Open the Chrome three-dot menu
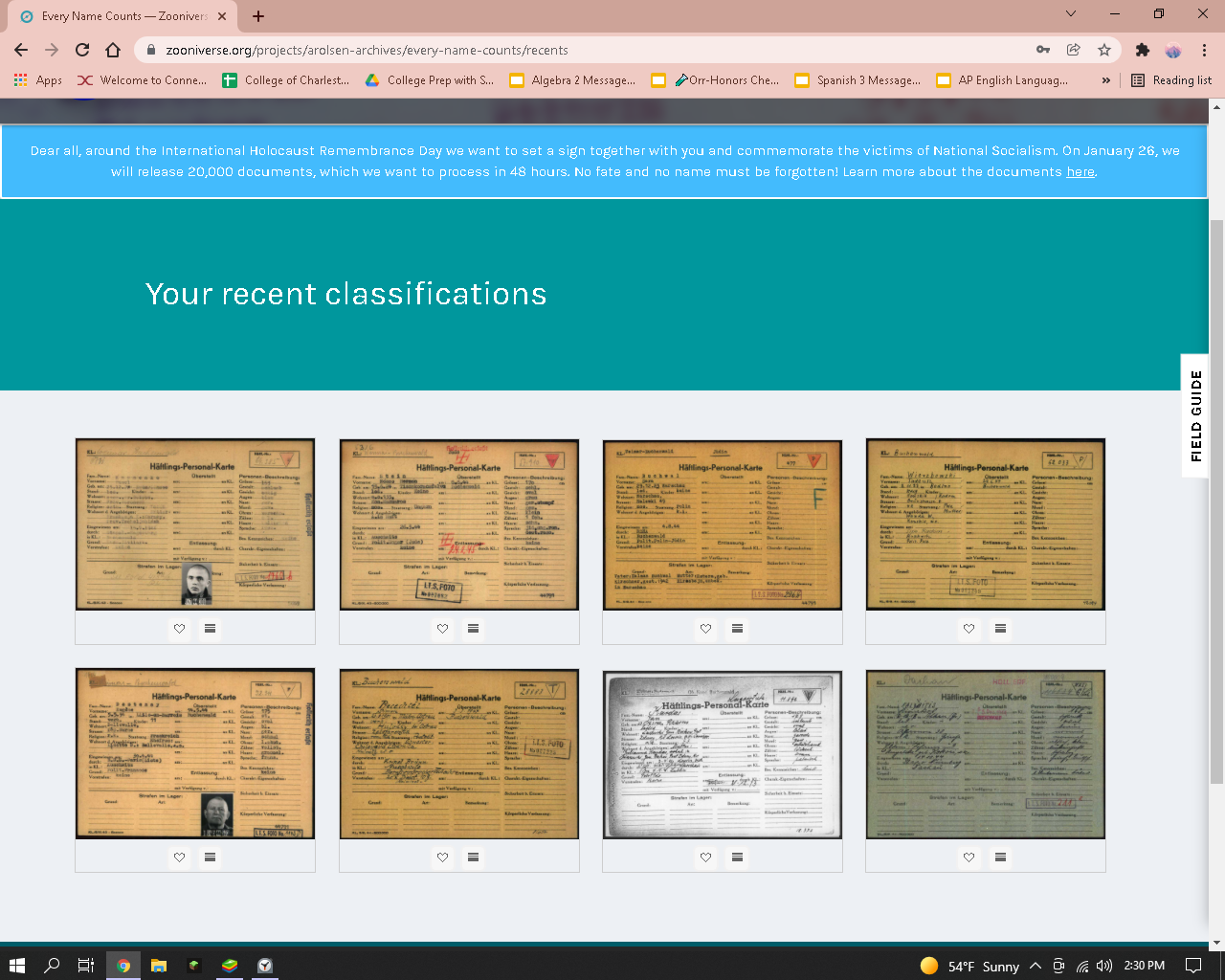 tap(1204, 50)
